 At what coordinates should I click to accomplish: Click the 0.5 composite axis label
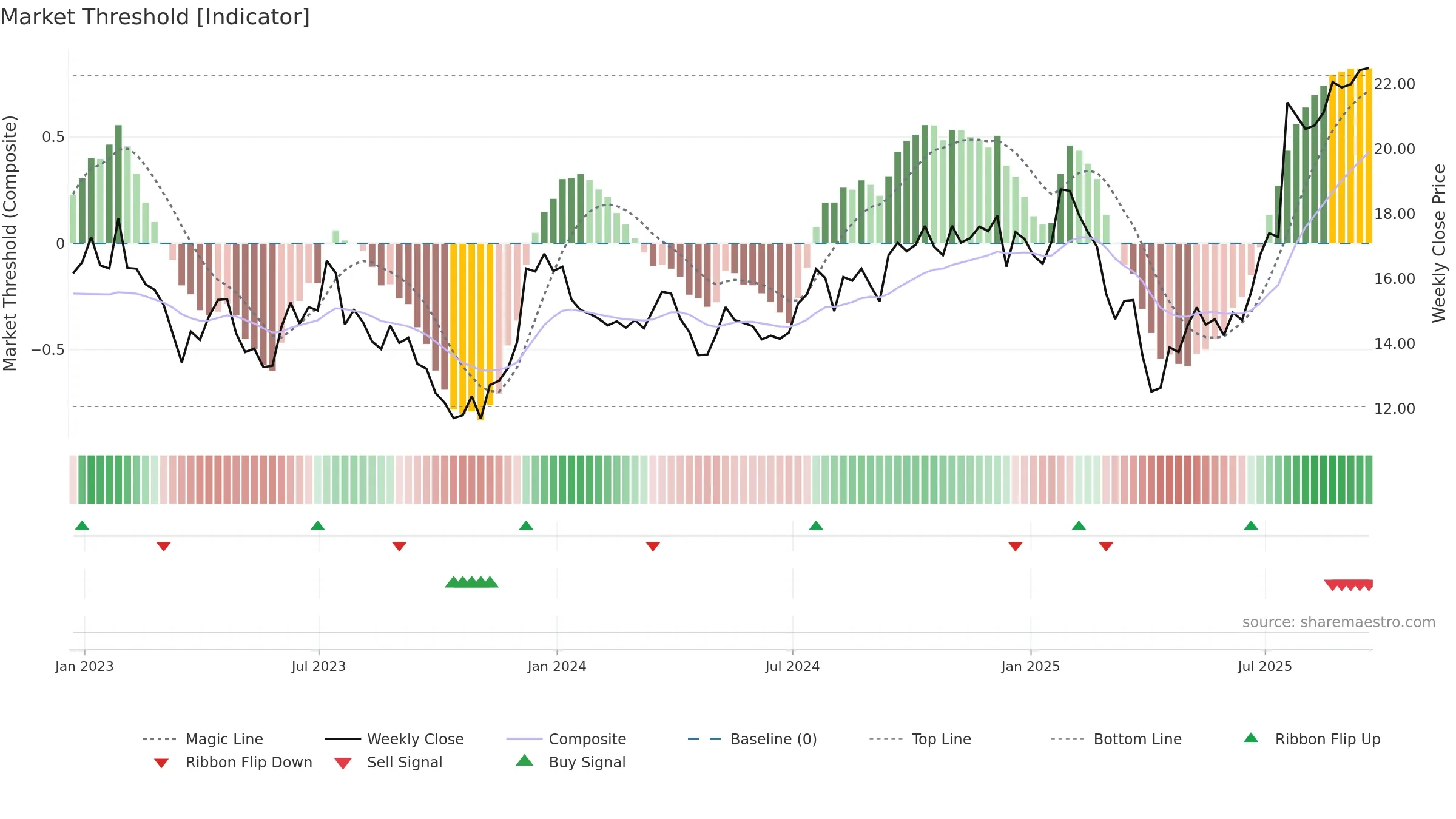(x=53, y=137)
